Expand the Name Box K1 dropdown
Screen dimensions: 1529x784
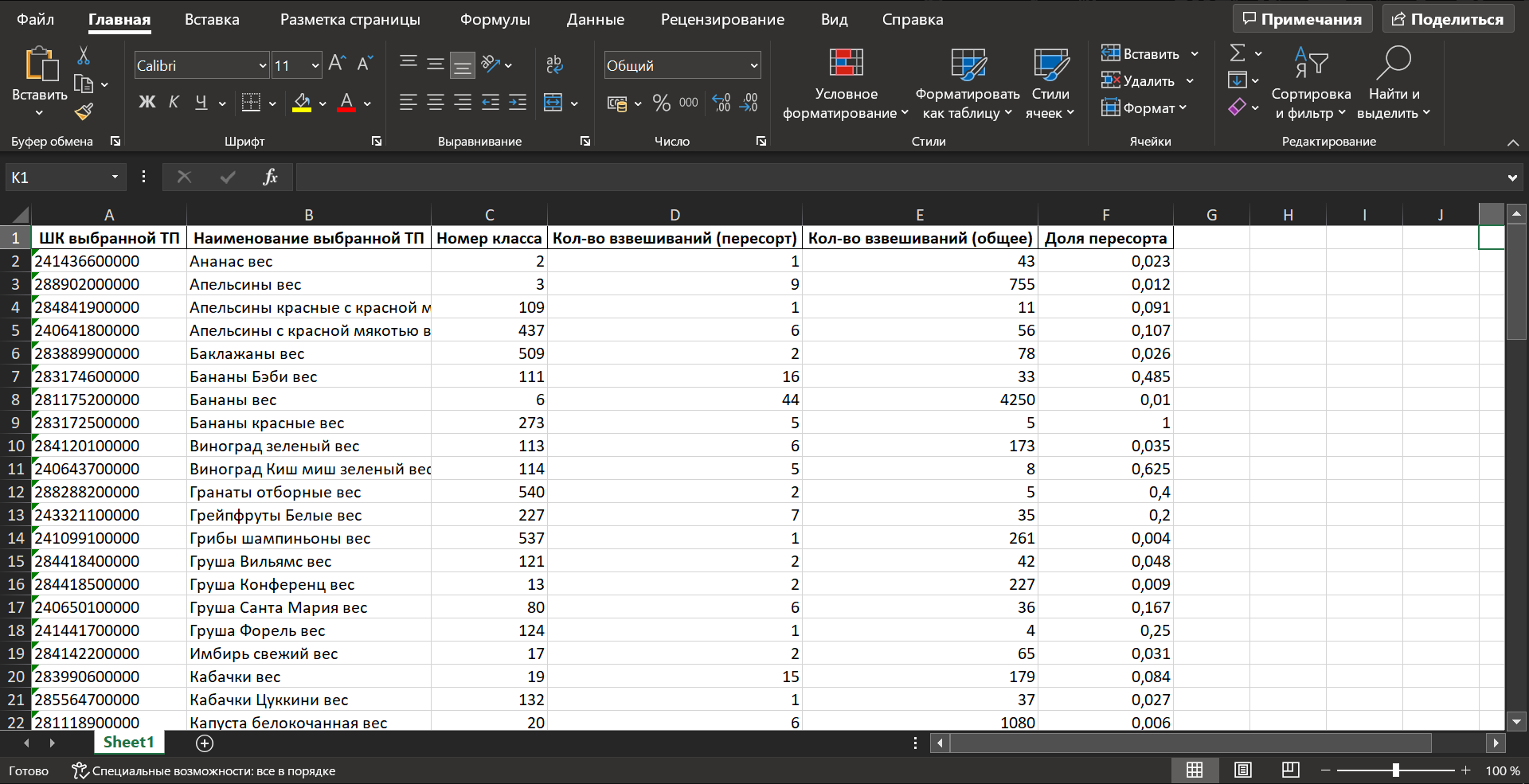115,177
